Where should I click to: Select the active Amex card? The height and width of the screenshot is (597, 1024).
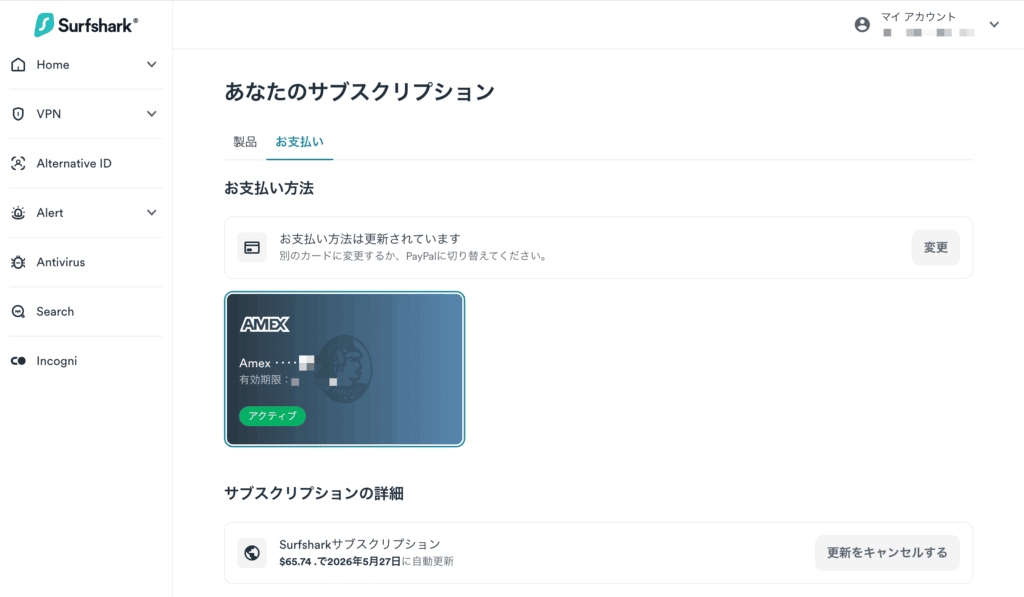344,369
